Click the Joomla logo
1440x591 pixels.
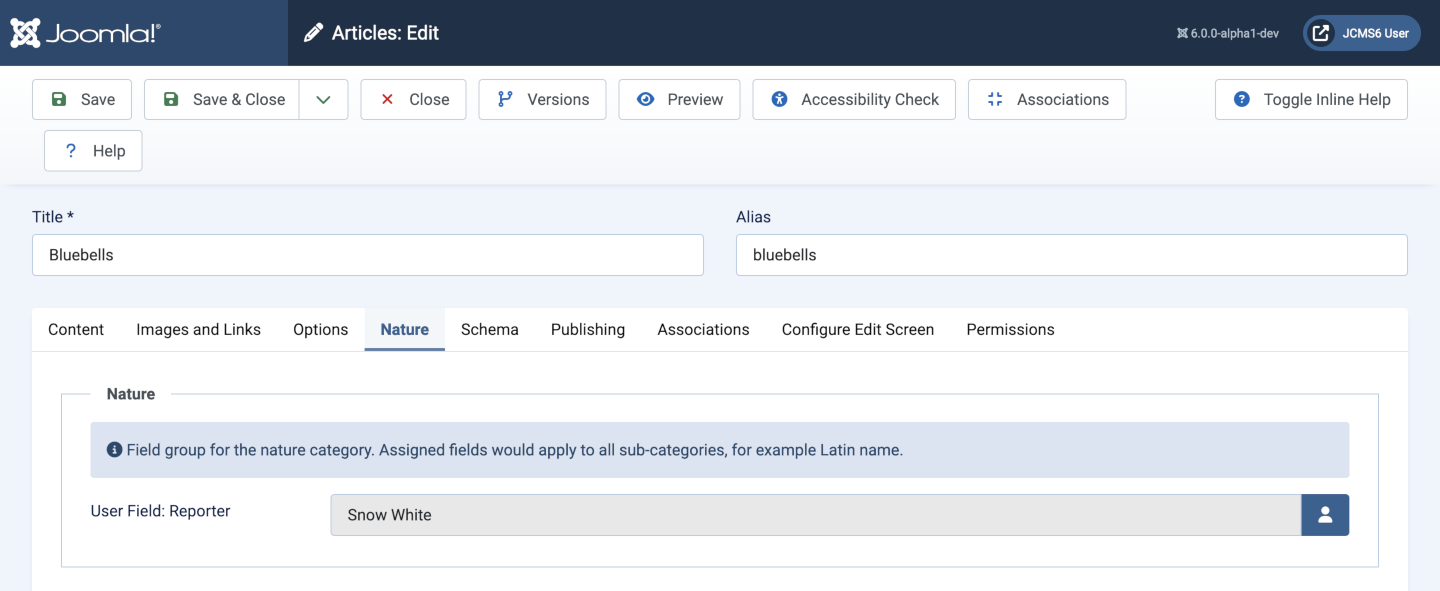coord(27,32)
